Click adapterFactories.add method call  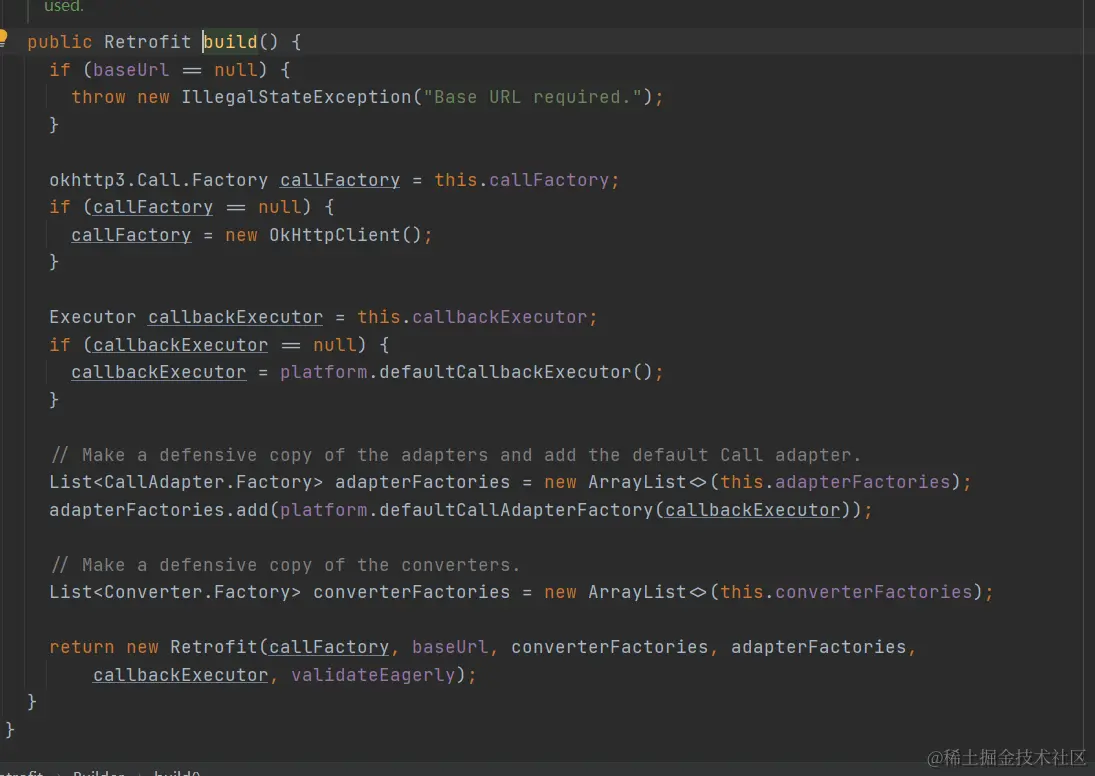tap(159, 510)
